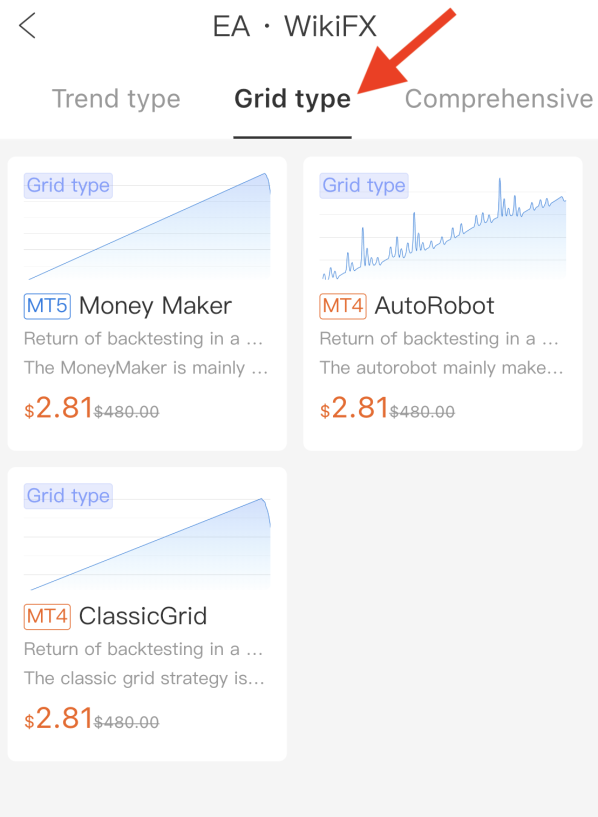Screen dimensions: 598x817
Task: Select the Grid type tab
Action: [x=292, y=99]
